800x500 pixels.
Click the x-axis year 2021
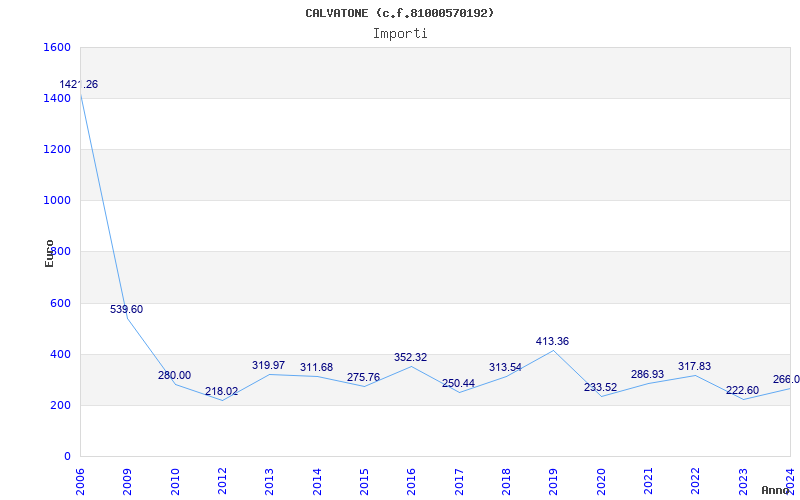tap(647, 482)
